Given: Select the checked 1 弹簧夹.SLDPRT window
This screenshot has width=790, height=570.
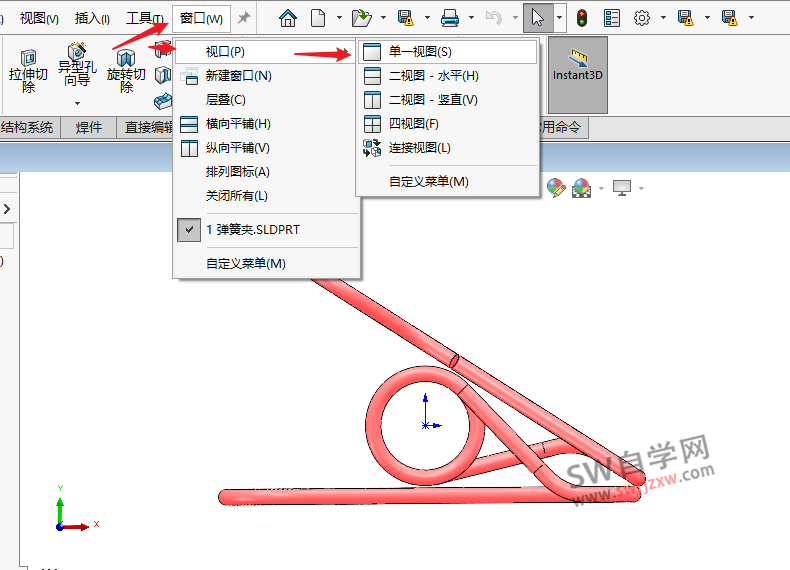Looking at the screenshot, I should point(267,230).
